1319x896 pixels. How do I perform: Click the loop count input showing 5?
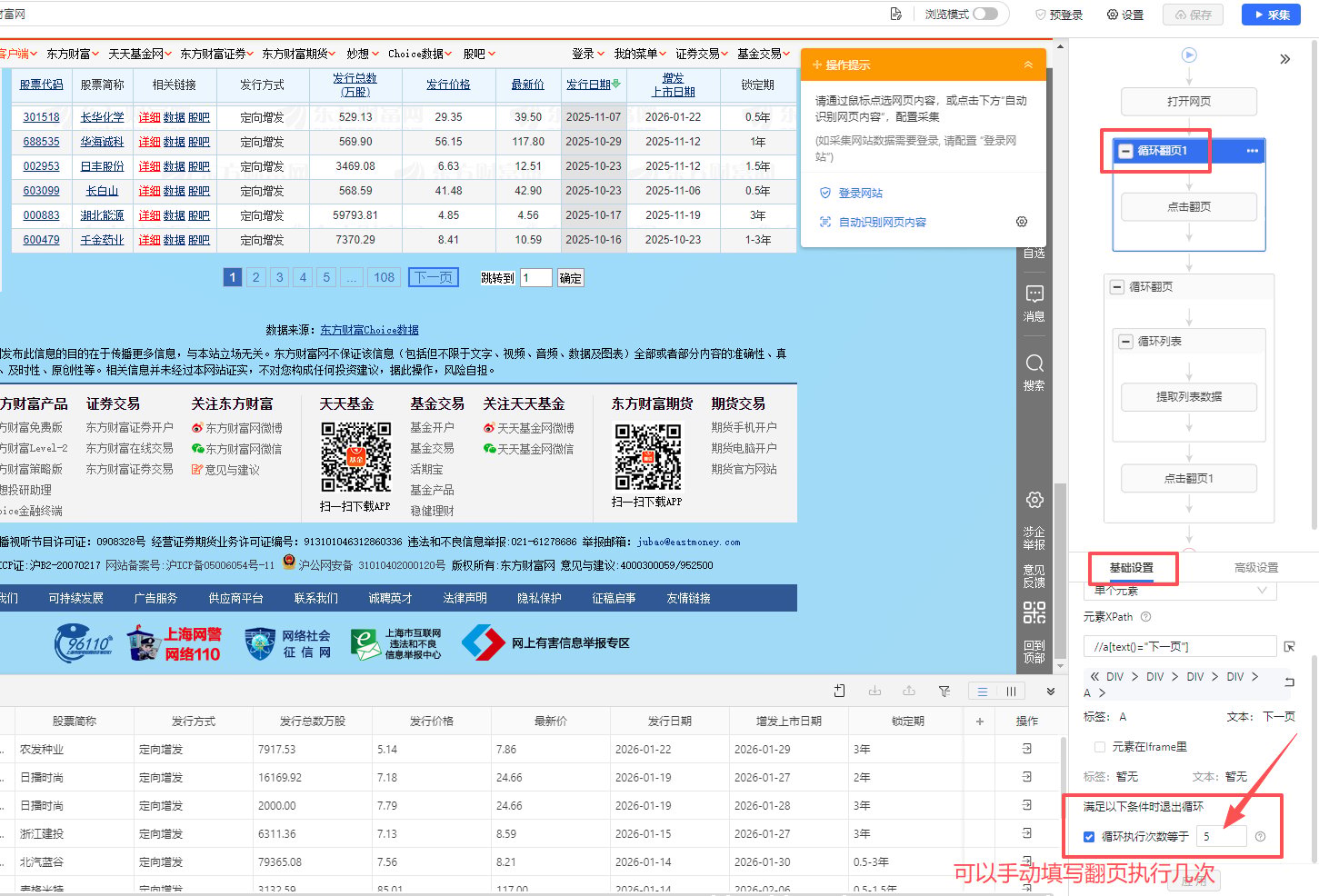(x=1222, y=836)
